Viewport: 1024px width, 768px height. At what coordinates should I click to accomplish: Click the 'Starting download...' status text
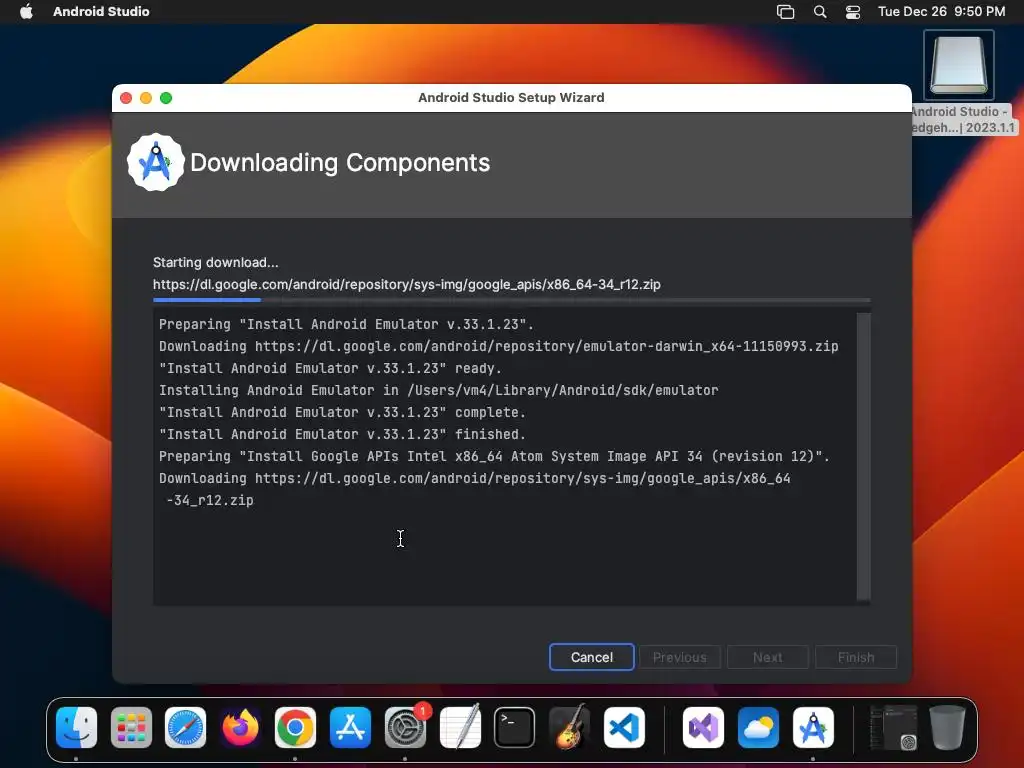click(216, 263)
